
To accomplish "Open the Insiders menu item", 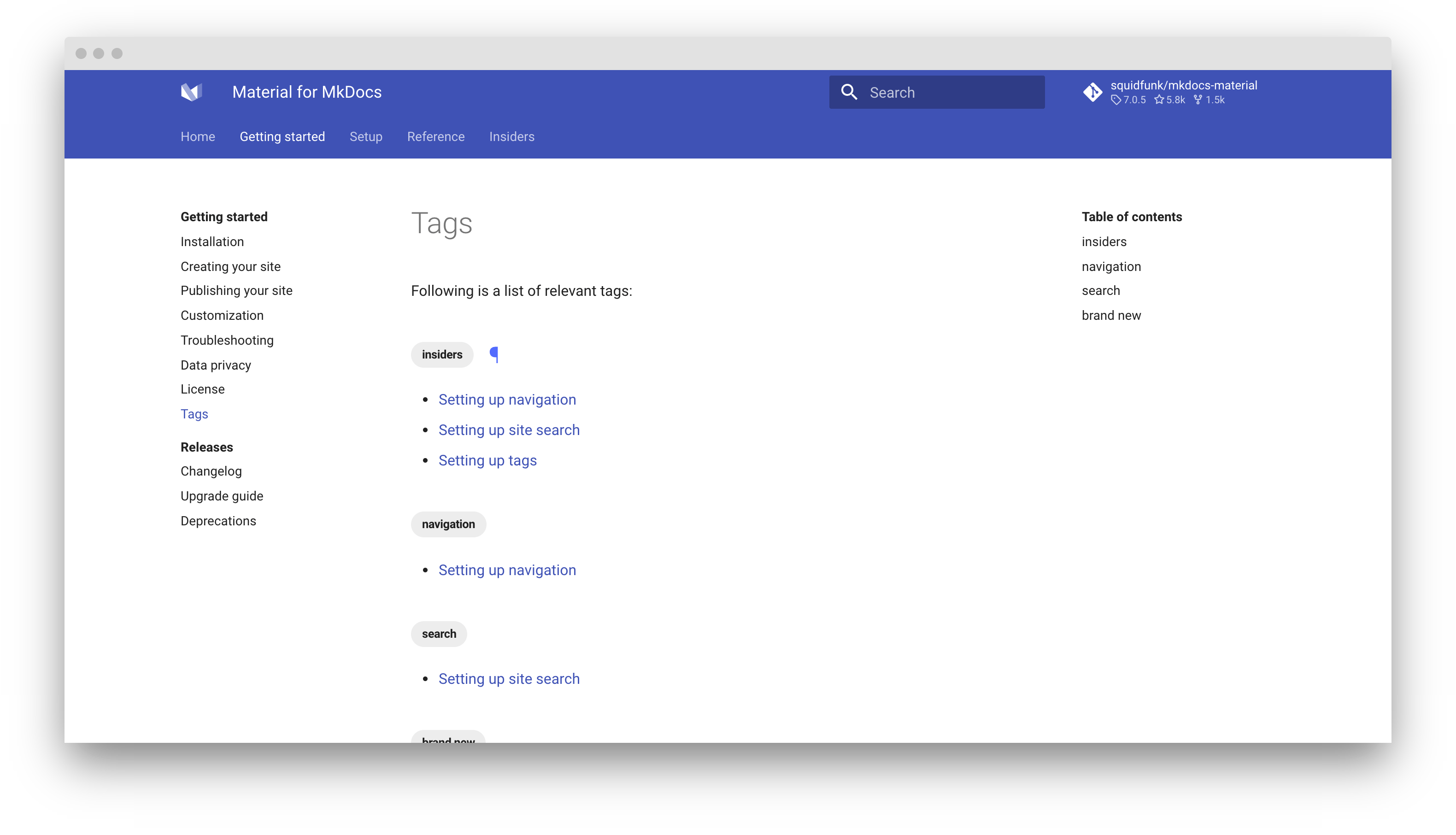I will coord(511,136).
